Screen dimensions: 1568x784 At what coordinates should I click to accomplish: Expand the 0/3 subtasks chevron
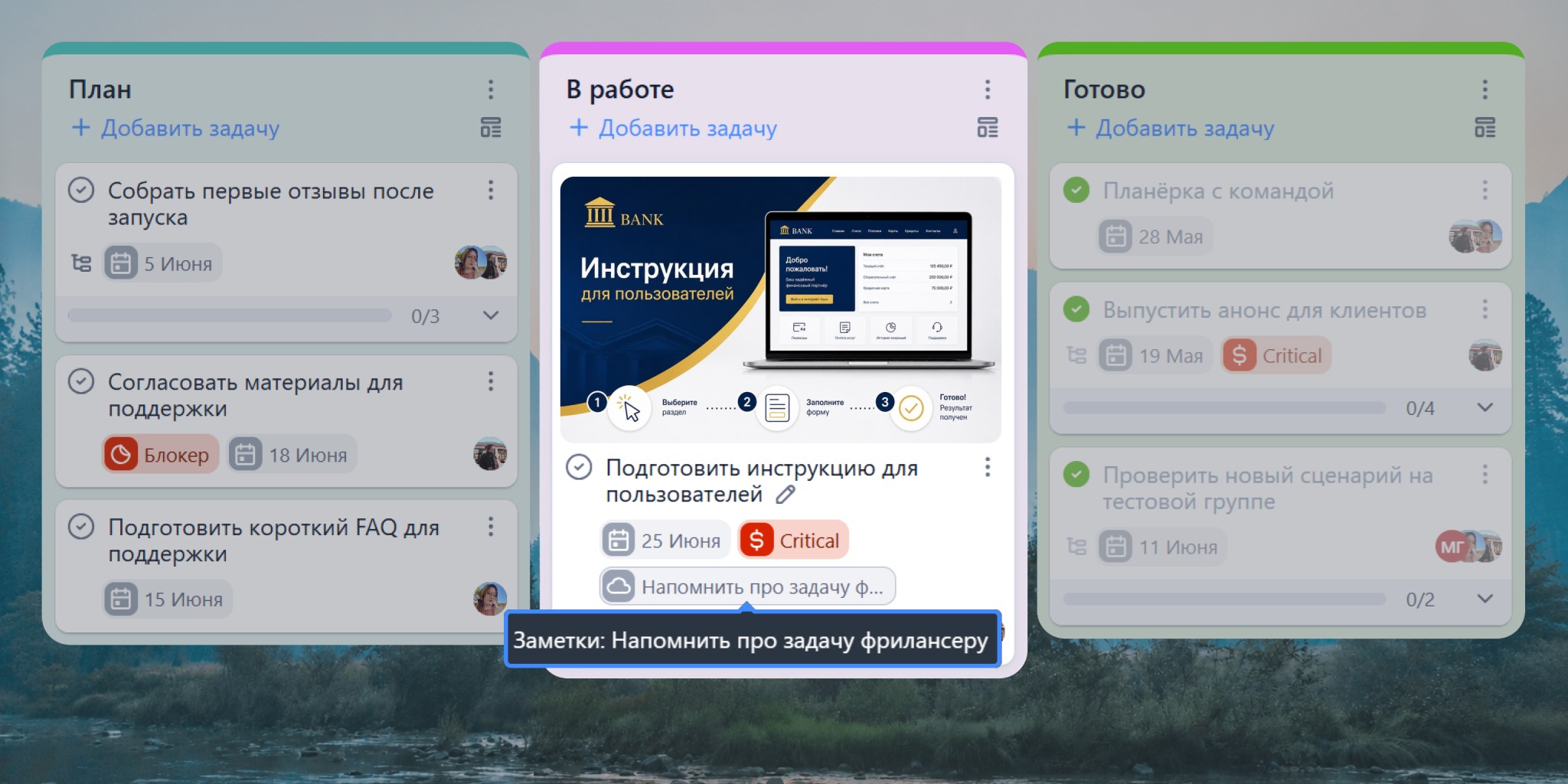tap(491, 315)
